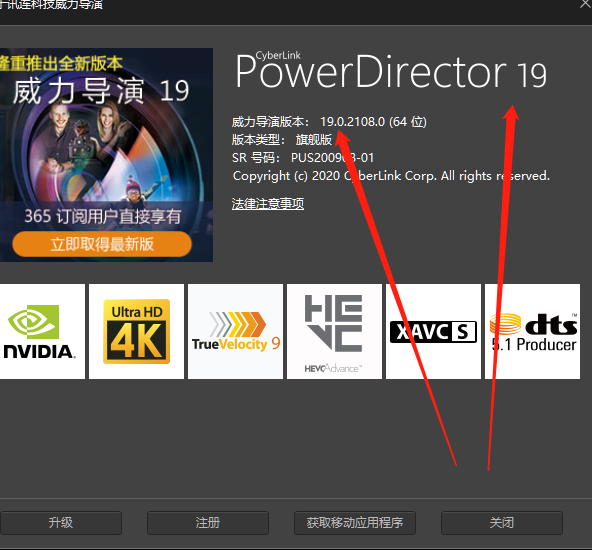Click the 获取移动应用程序 button

coord(355,523)
